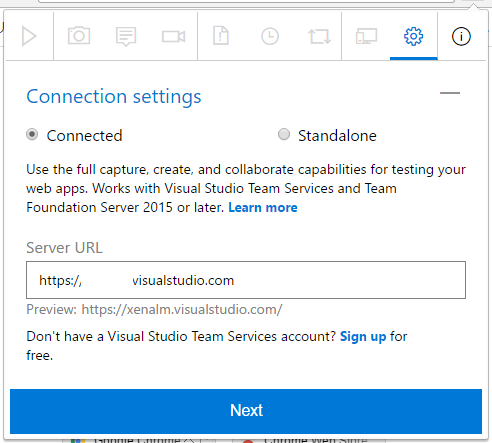The image size is (492, 443).
Task: Open devices mode icon
Action: click(366, 36)
